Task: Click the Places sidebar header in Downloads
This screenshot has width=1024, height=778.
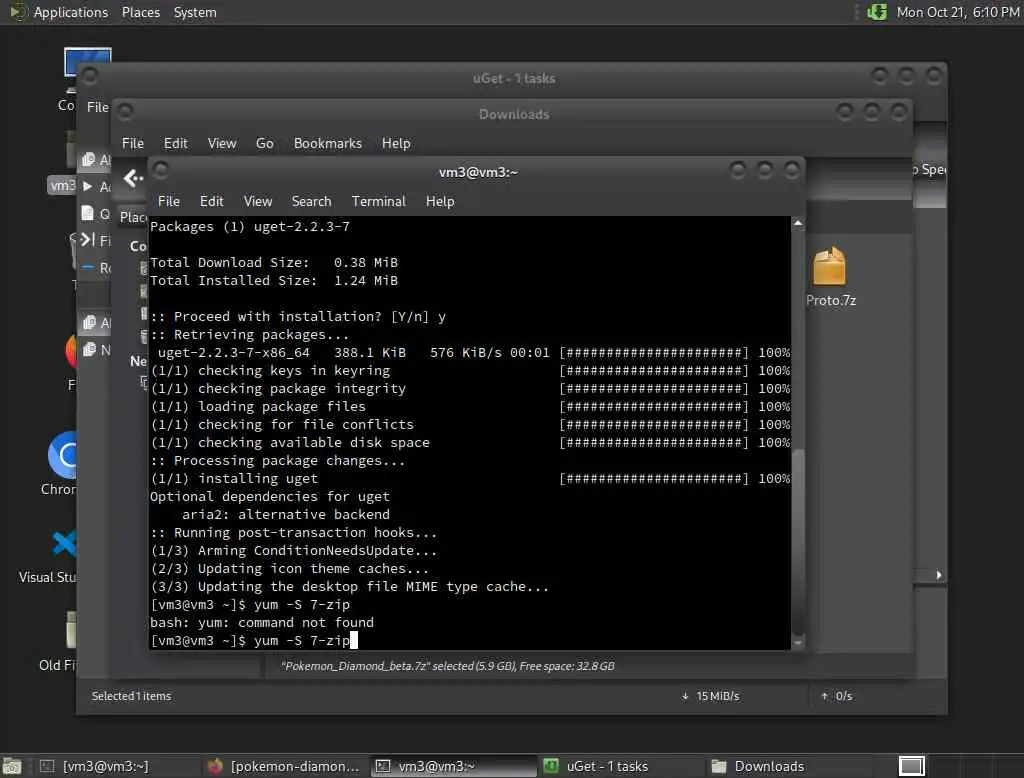Action: [x=133, y=217]
